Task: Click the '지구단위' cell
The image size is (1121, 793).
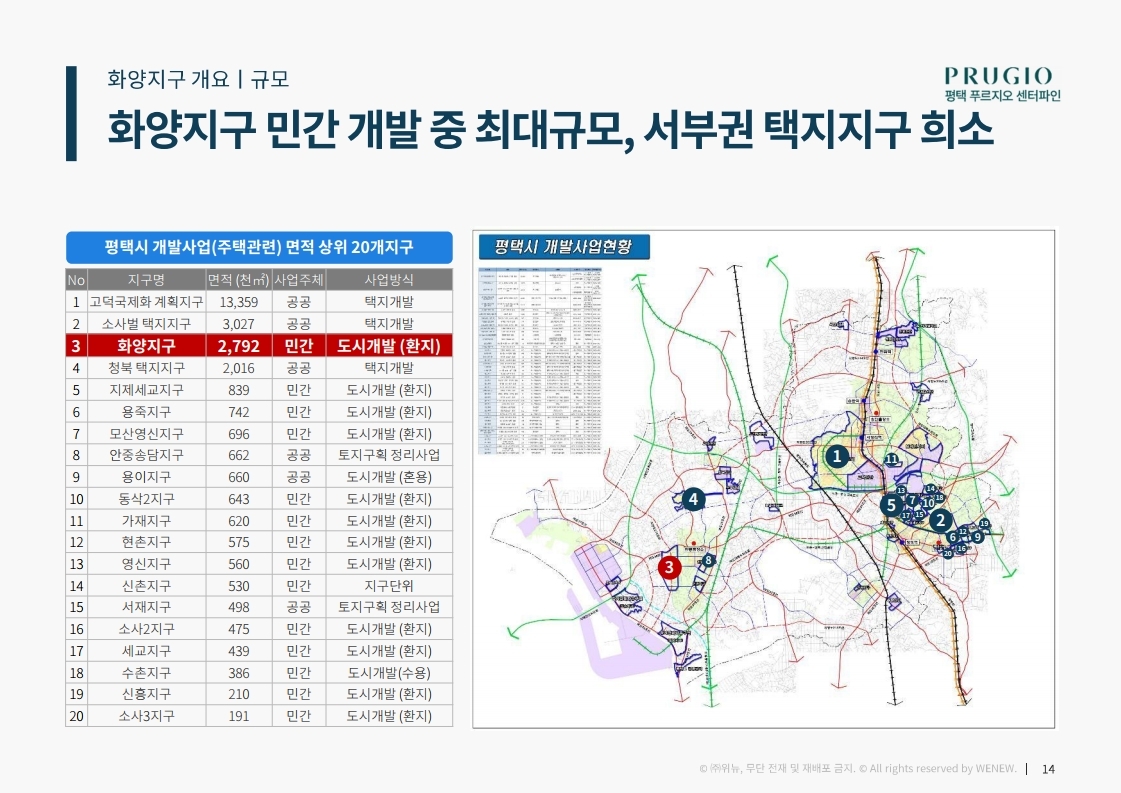Action: tap(389, 586)
